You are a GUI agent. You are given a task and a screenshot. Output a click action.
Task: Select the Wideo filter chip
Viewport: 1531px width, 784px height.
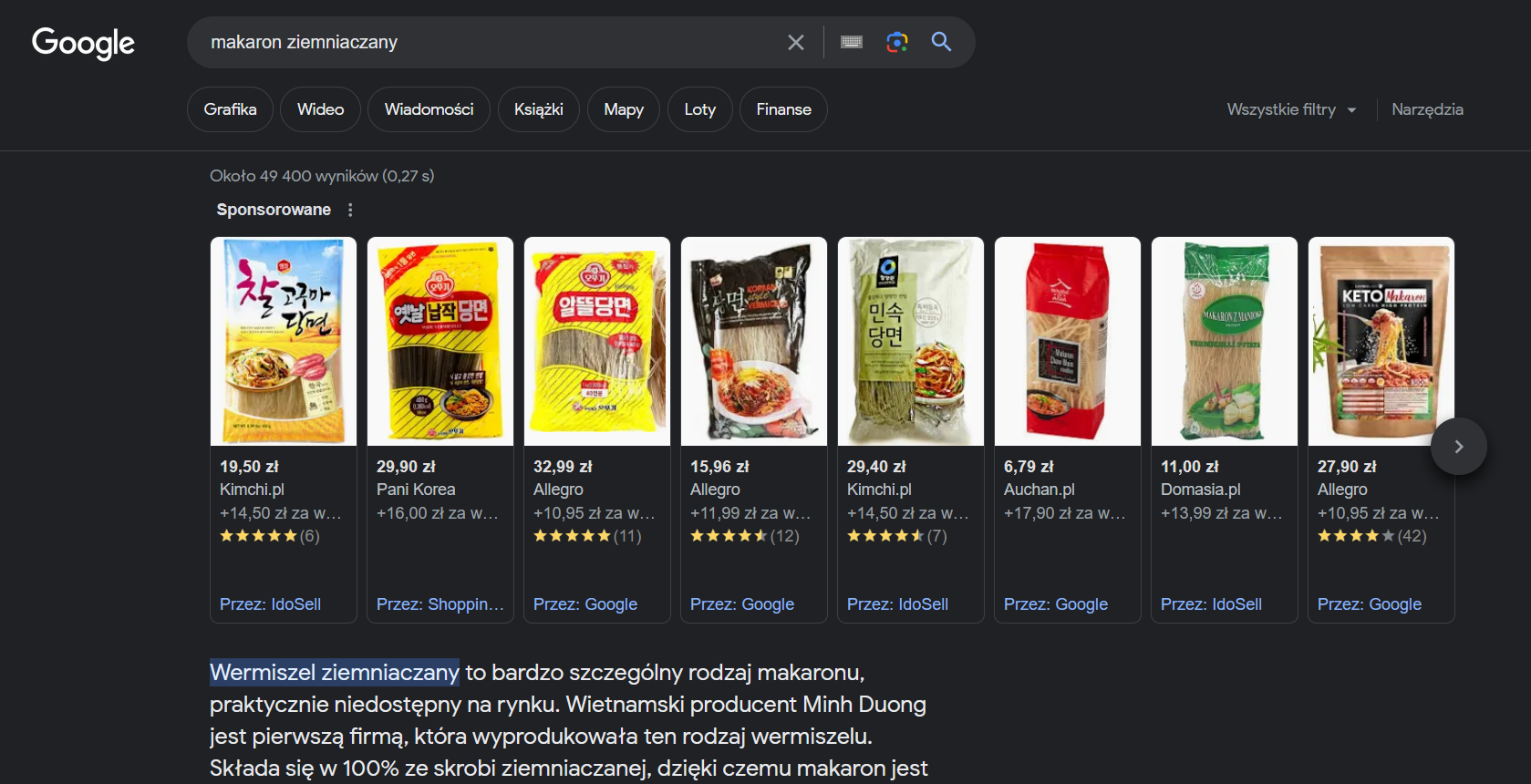[320, 108]
